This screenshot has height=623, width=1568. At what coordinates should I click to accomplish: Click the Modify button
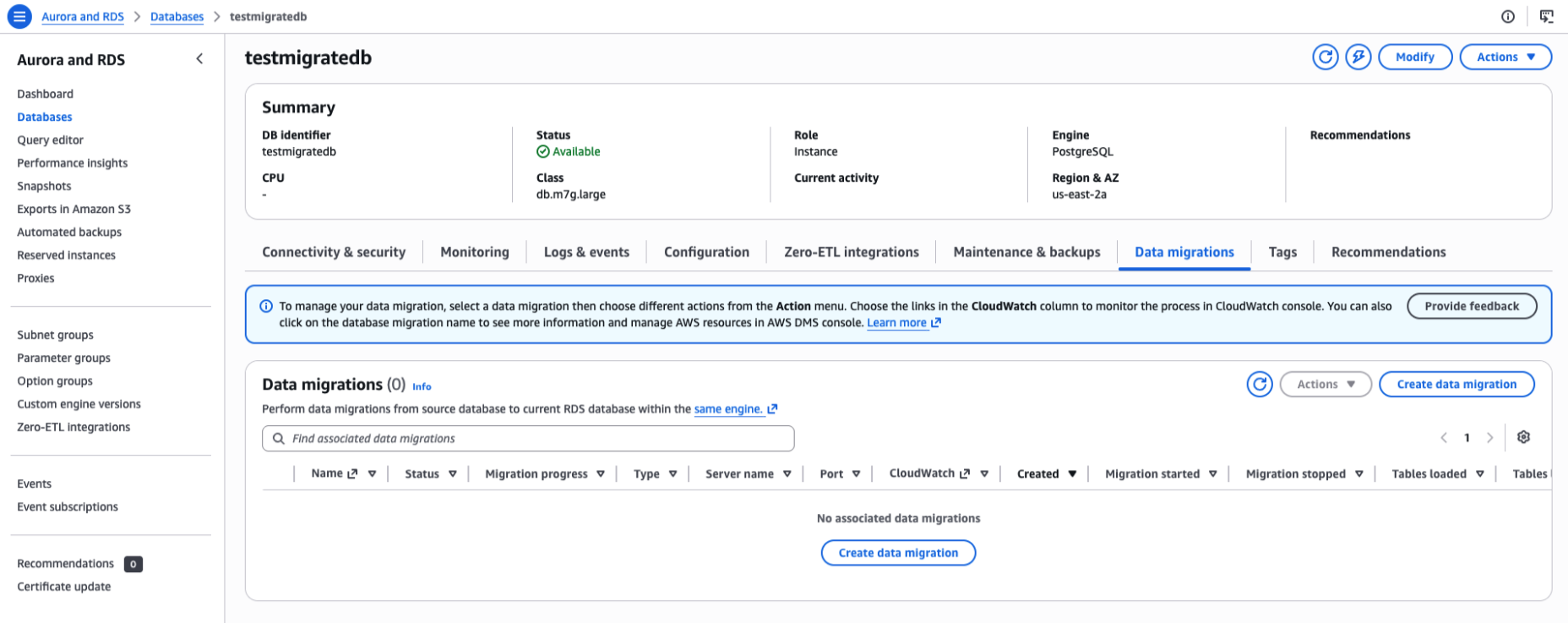click(x=1415, y=57)
